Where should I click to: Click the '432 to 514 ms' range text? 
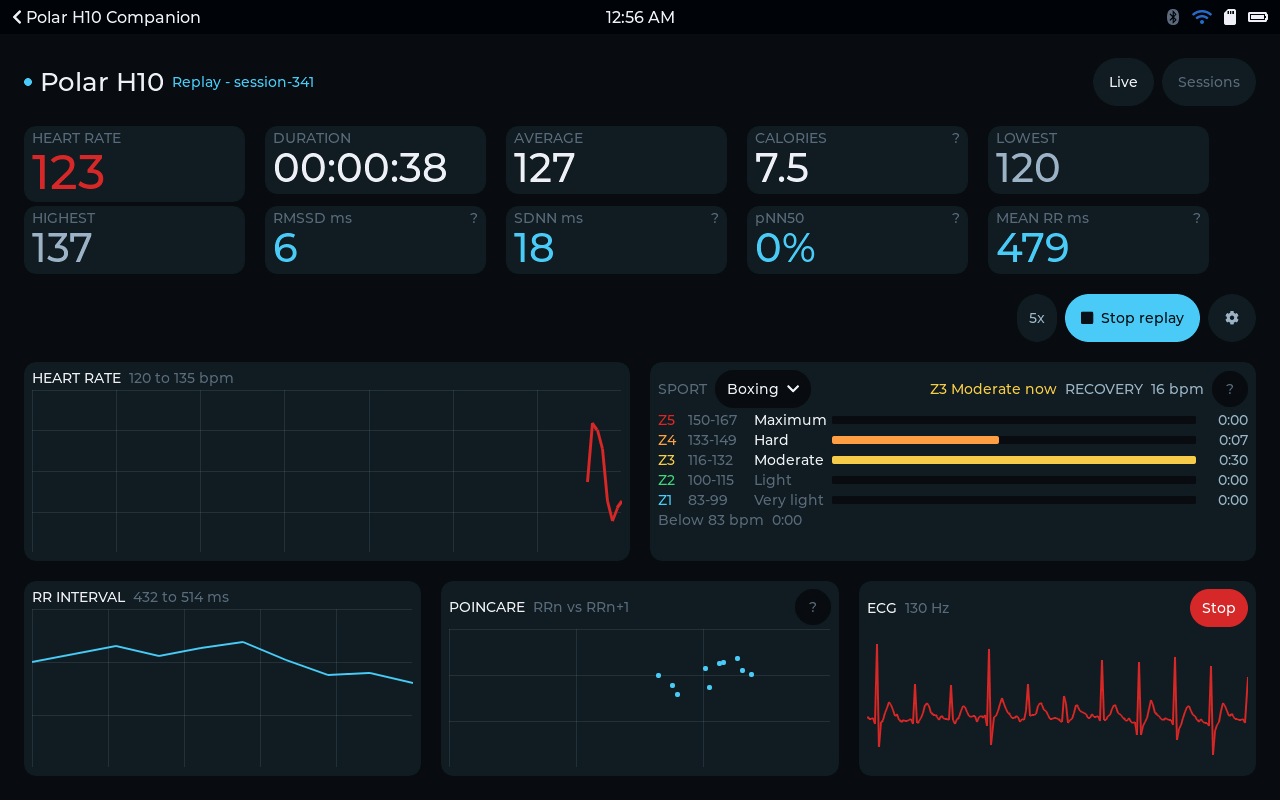click(x=181, y=597)
